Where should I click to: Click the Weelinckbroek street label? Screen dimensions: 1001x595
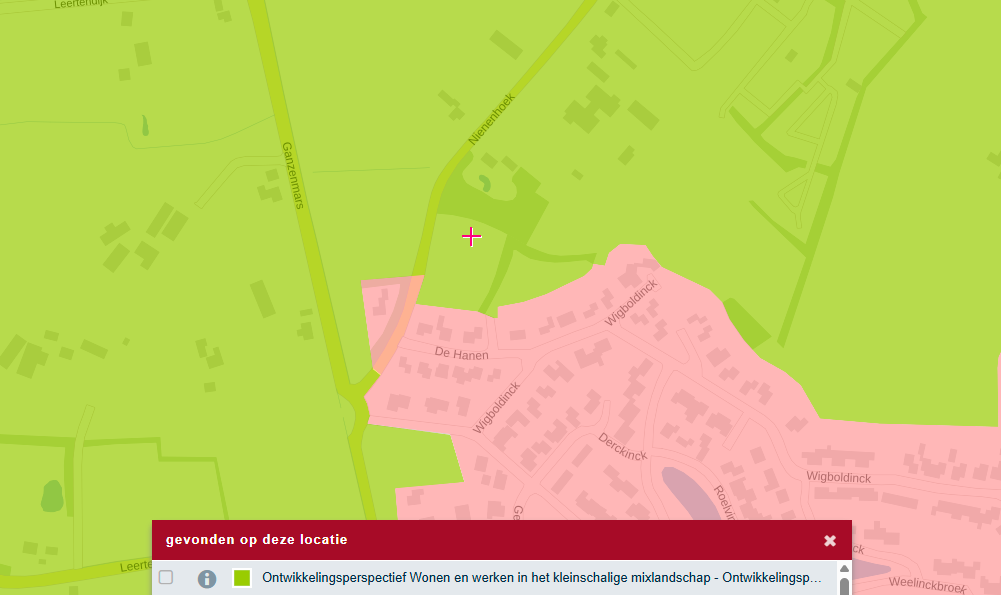[927, 584]
